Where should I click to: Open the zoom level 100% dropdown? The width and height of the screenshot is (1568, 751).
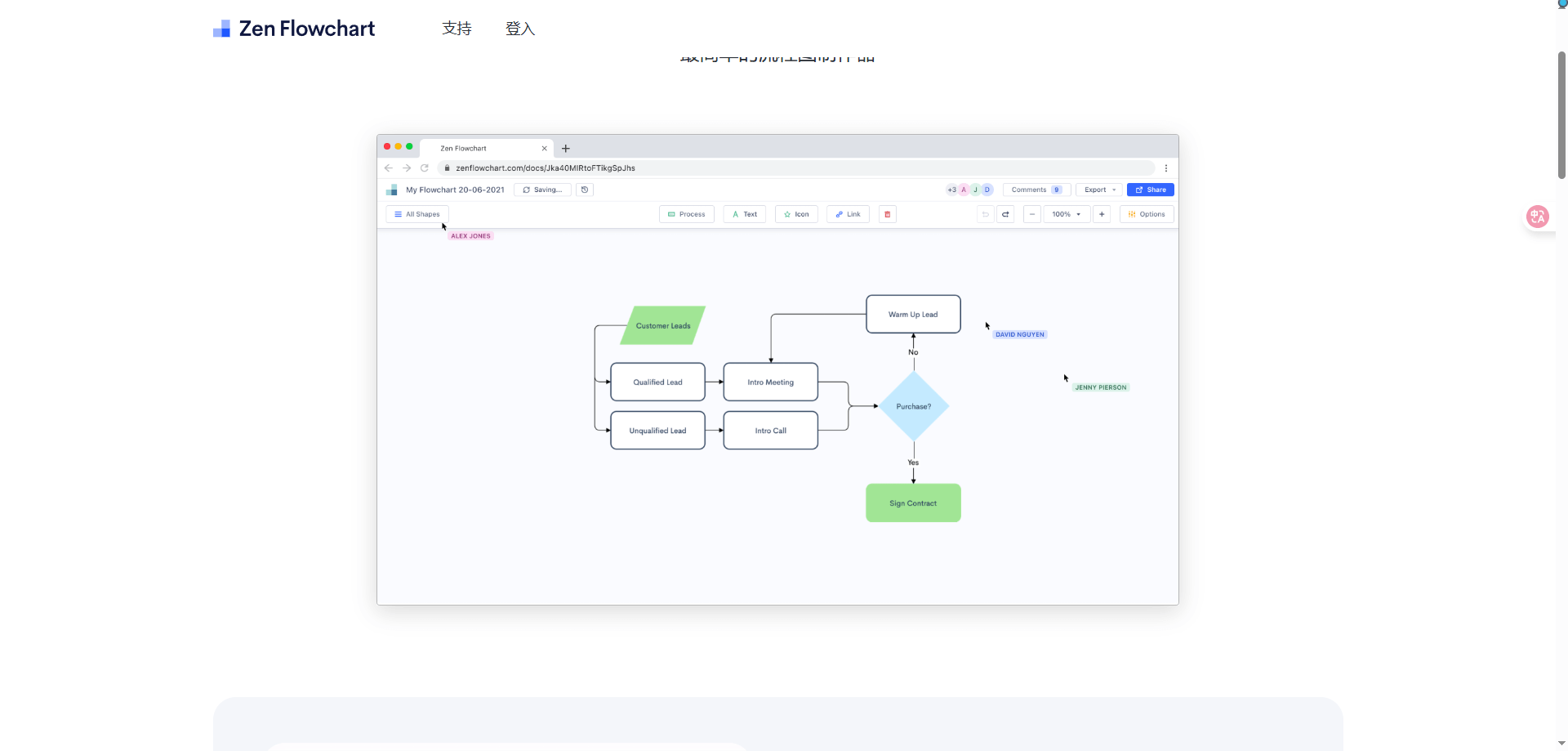pyautogui.click(x=1067, y=214)
